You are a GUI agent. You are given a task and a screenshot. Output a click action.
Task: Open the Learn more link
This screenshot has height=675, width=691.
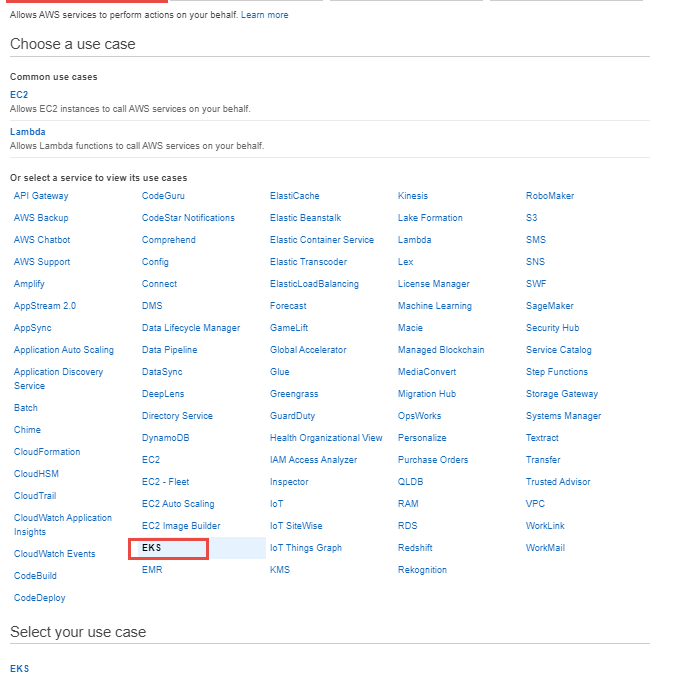(x=264, y=15)
